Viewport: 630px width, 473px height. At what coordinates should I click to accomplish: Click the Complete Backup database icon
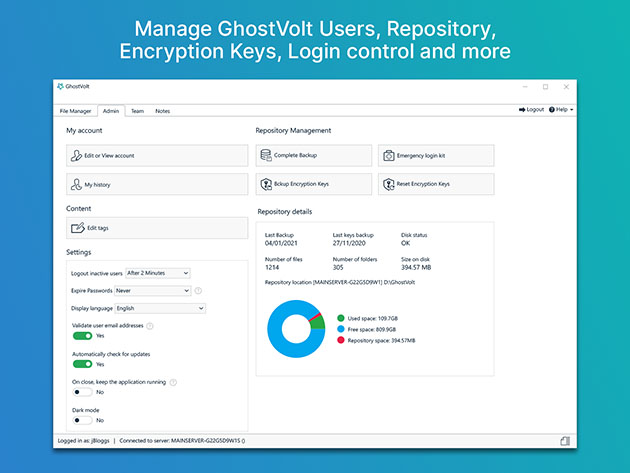[x=266, y=155]
